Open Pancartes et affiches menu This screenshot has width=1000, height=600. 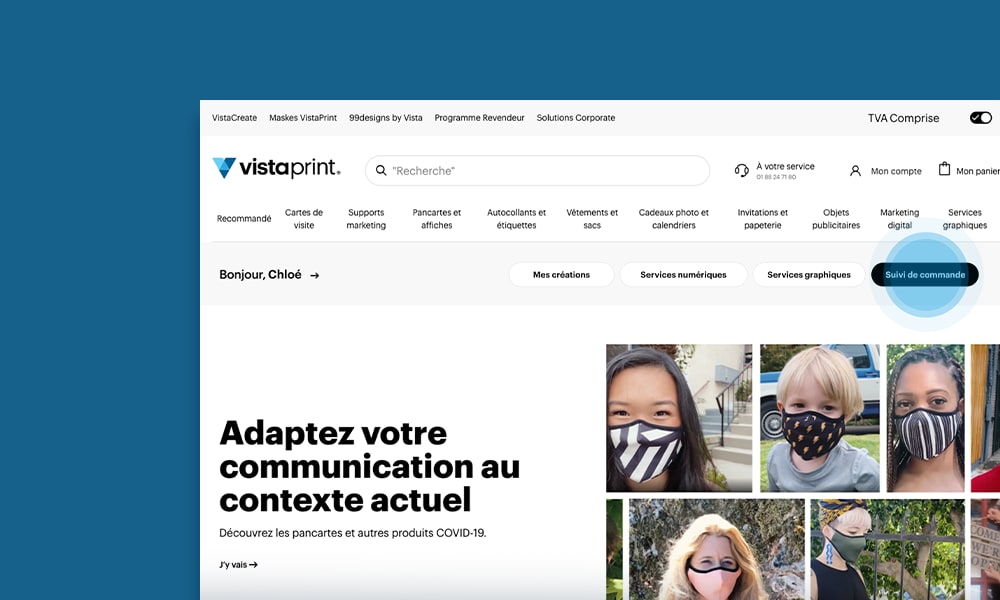click(x=436, y=219)
